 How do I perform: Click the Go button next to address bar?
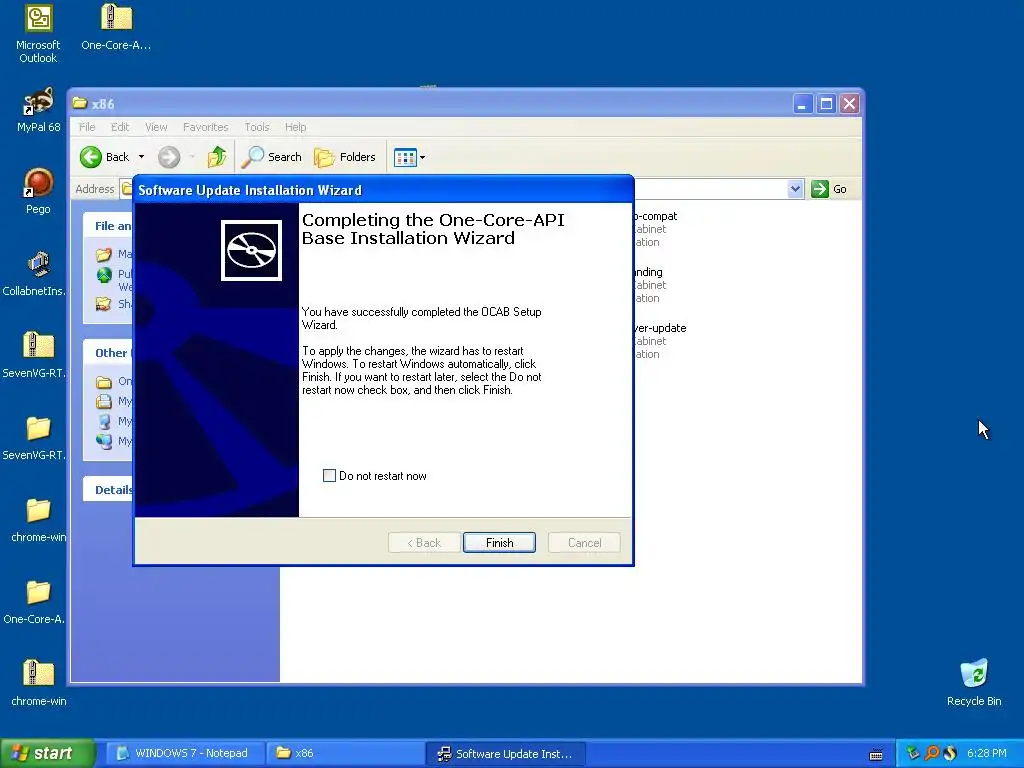coord(829,189)
